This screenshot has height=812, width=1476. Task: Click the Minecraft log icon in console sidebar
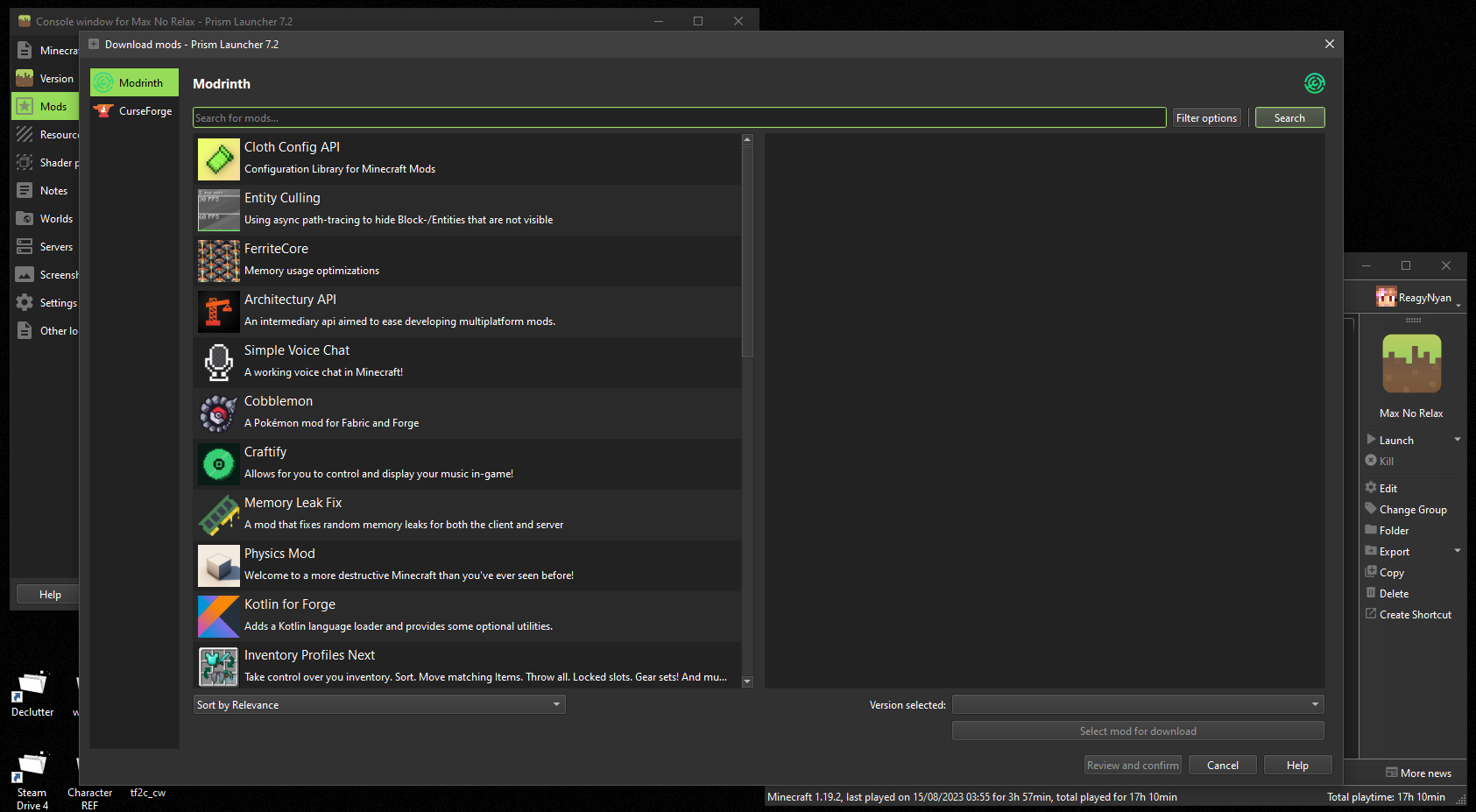(x=25, y=50)
